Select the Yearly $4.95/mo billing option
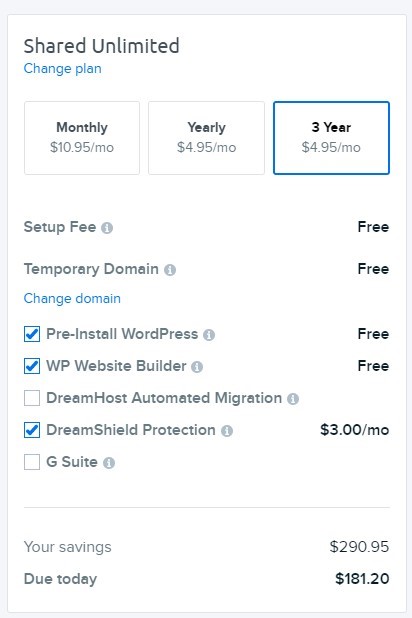The image size is (412, 618). pyautogui.click(x=206, y=138)
